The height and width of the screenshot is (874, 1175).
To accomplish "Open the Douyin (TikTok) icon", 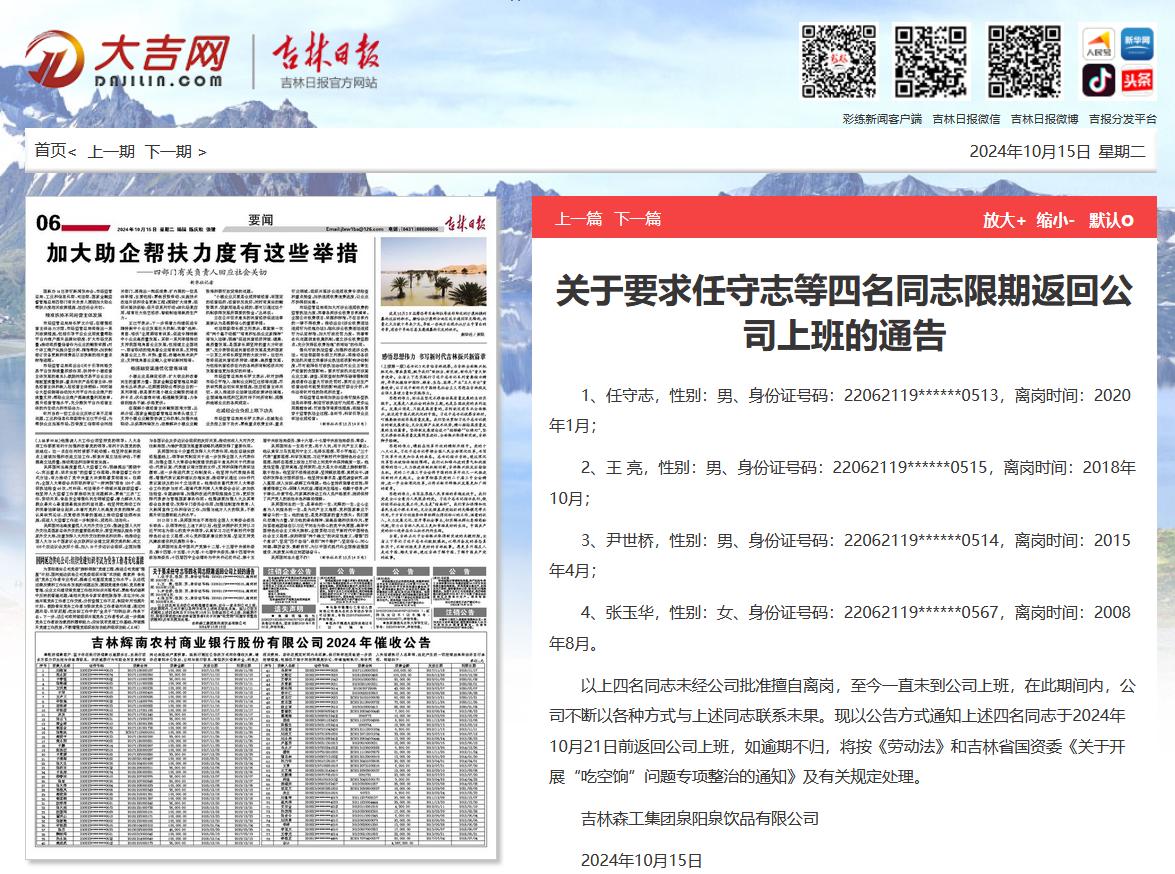I will (x=1098, y=80).
